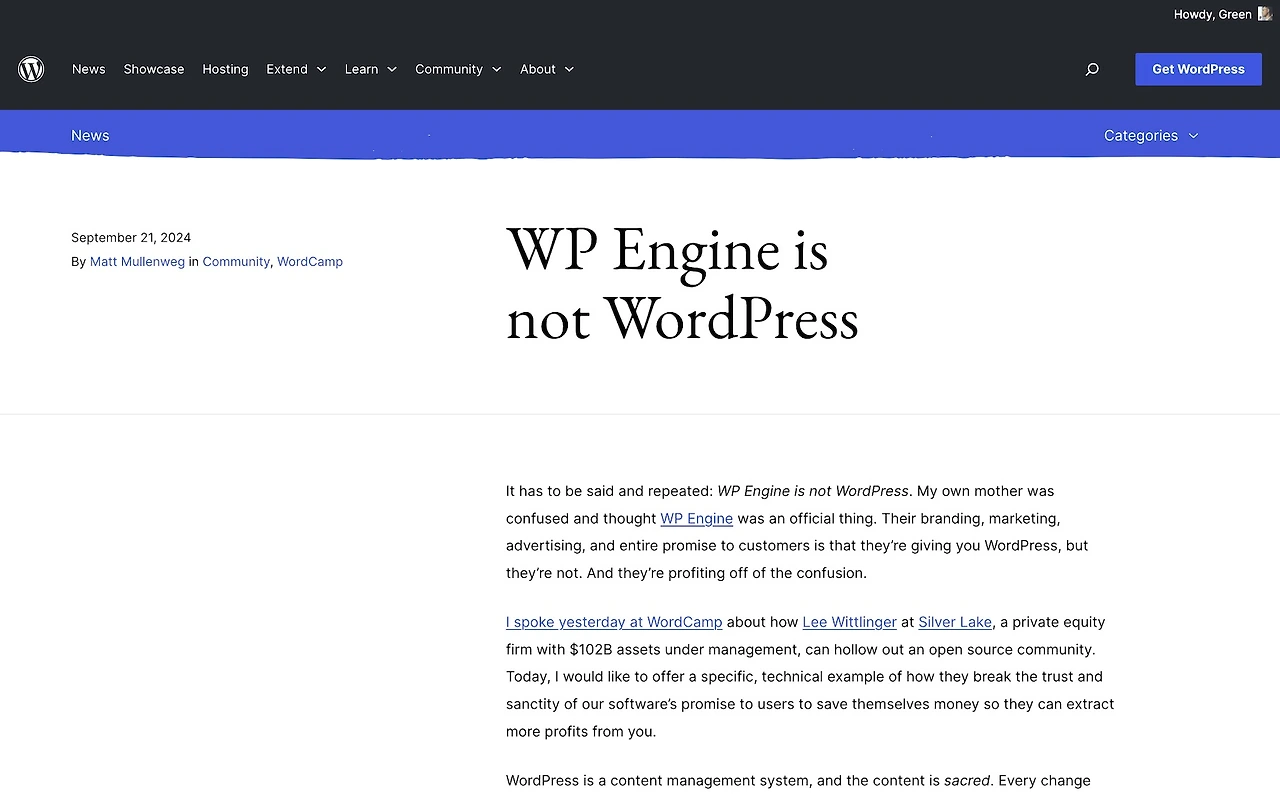
Task: Expand the Learn menu chevron
Action: click(392, 69)
